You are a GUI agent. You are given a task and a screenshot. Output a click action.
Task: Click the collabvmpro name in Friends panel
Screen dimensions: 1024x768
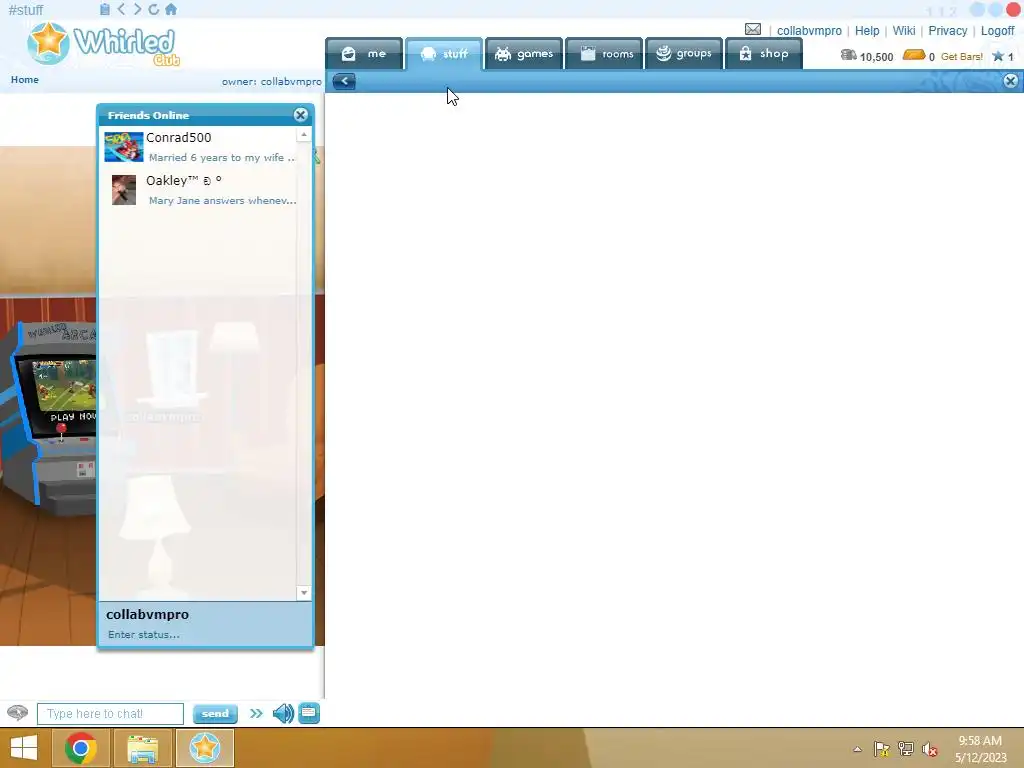pyautogui.click(x=148, y=615)
